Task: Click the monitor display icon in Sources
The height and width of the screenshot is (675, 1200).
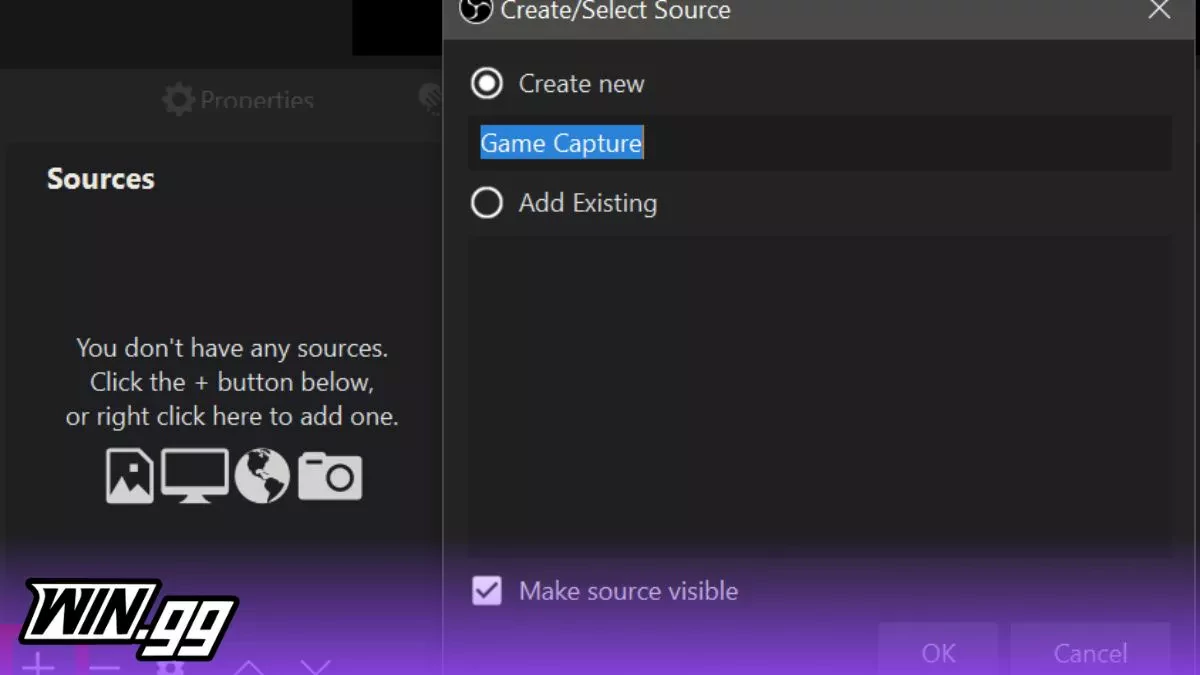Action: coord(195,476)
